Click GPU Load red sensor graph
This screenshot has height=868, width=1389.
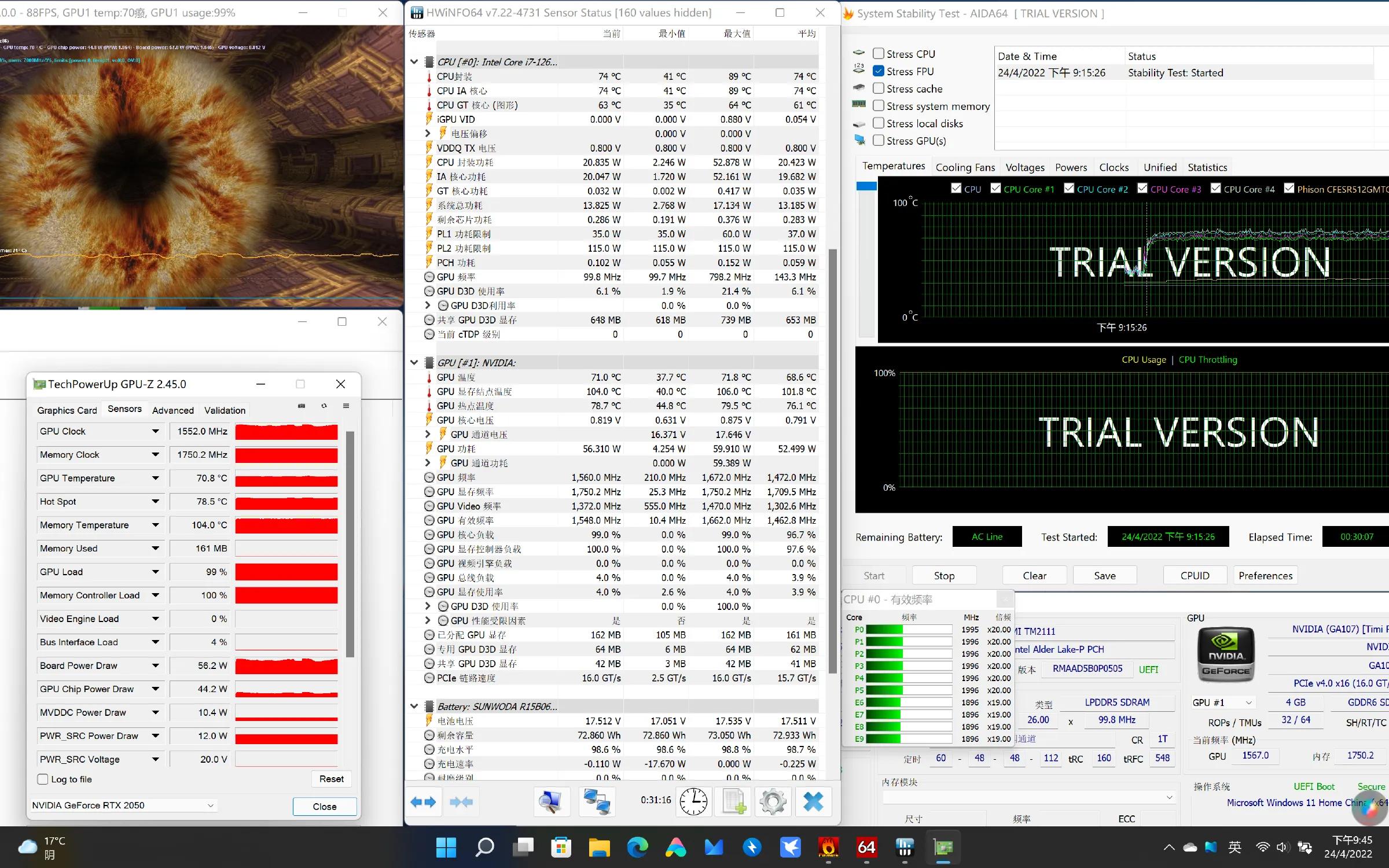pyautogui.click(x=286, y=572)
